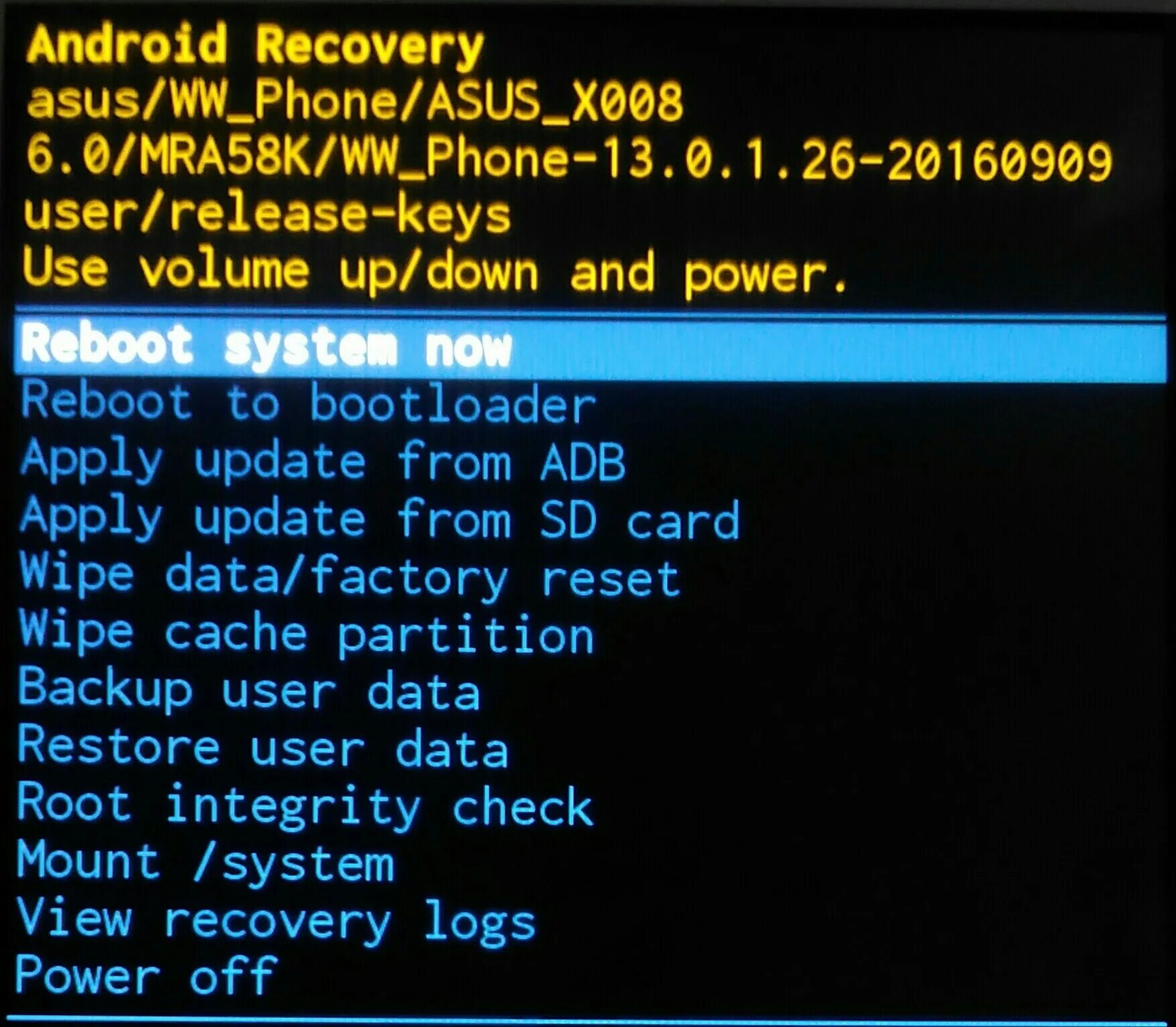Click the Android Recovery title
Viewport: 1176px width, 1027px height.
[x=255, y=46]
